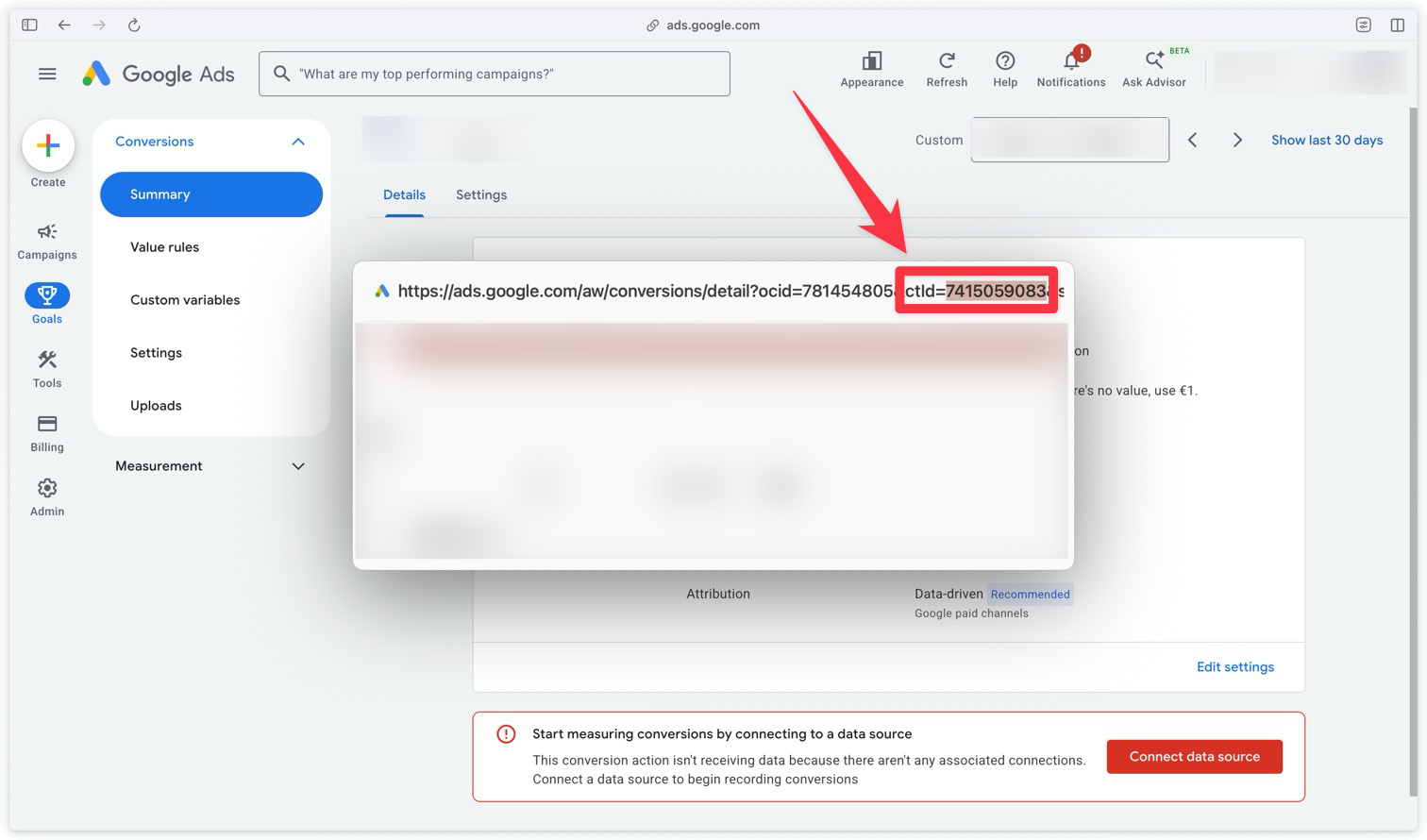1427x840 pixels.
Task: Click the Attribution label
Action: coord(718,594)
